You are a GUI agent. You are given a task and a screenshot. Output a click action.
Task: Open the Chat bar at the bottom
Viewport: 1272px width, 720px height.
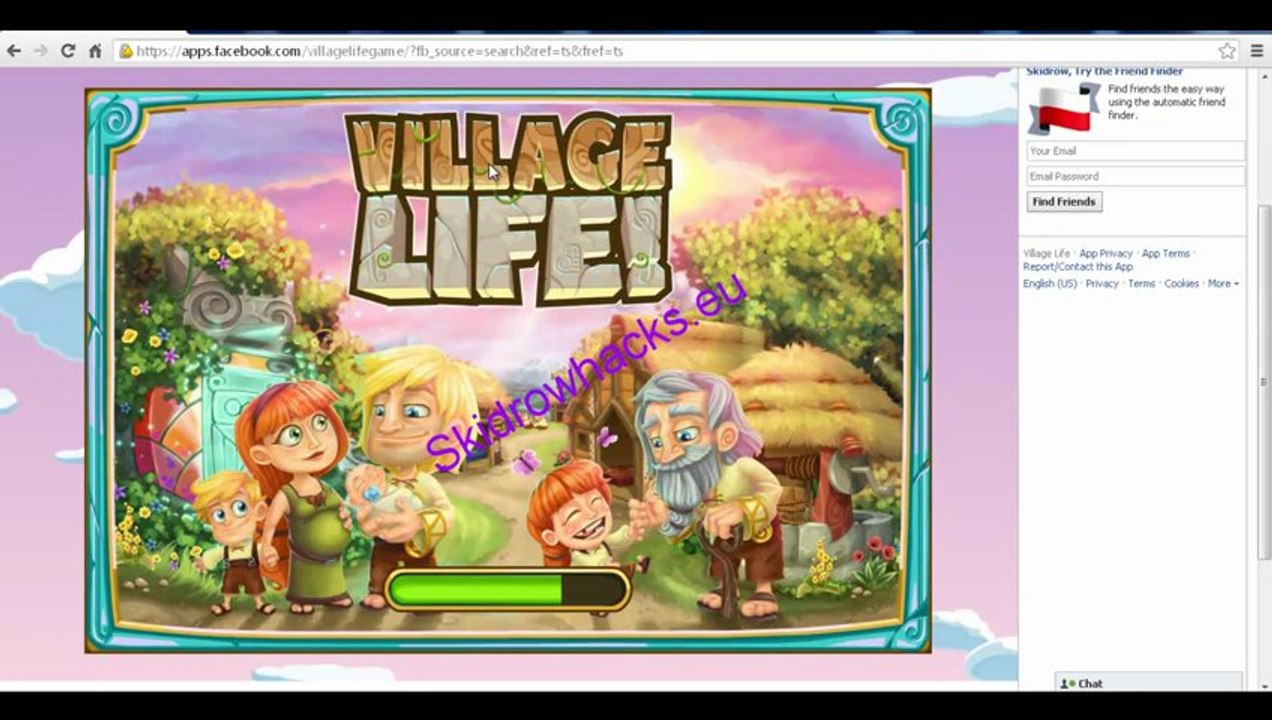pos(1149,683)
